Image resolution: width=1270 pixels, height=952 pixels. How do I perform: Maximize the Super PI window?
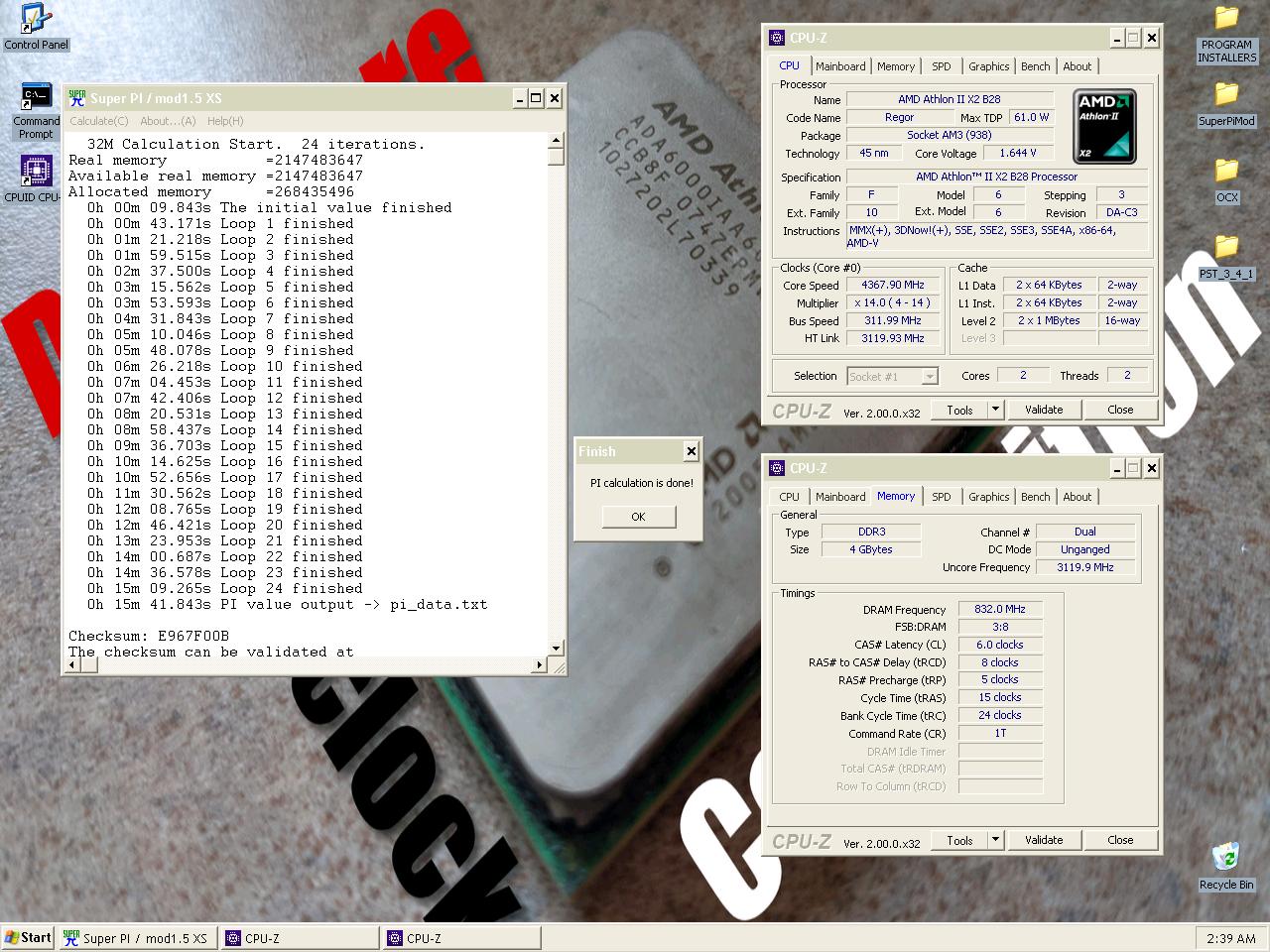pyautogui.click(x=537, y=98)
